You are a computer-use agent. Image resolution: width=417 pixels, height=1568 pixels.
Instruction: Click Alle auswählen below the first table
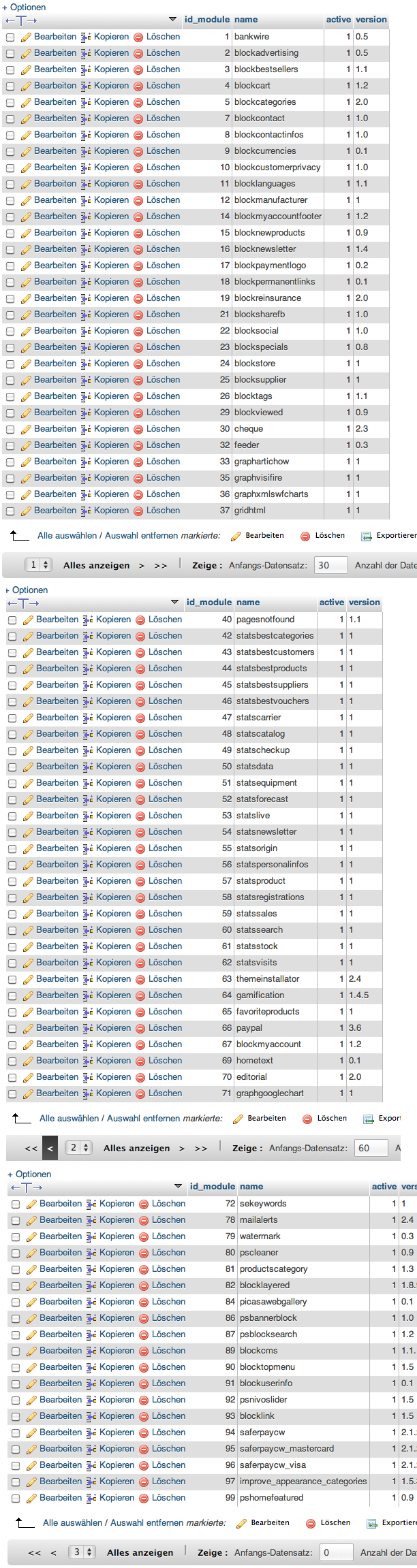tap(67, 536)
